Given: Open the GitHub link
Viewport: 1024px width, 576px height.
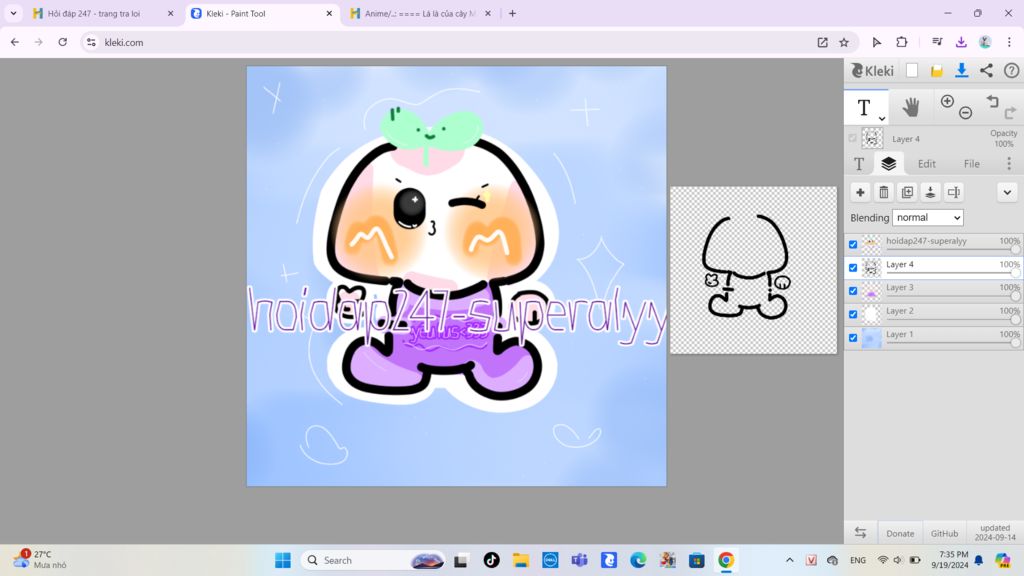Looking at the screenshot, I should tap(944, 533).
